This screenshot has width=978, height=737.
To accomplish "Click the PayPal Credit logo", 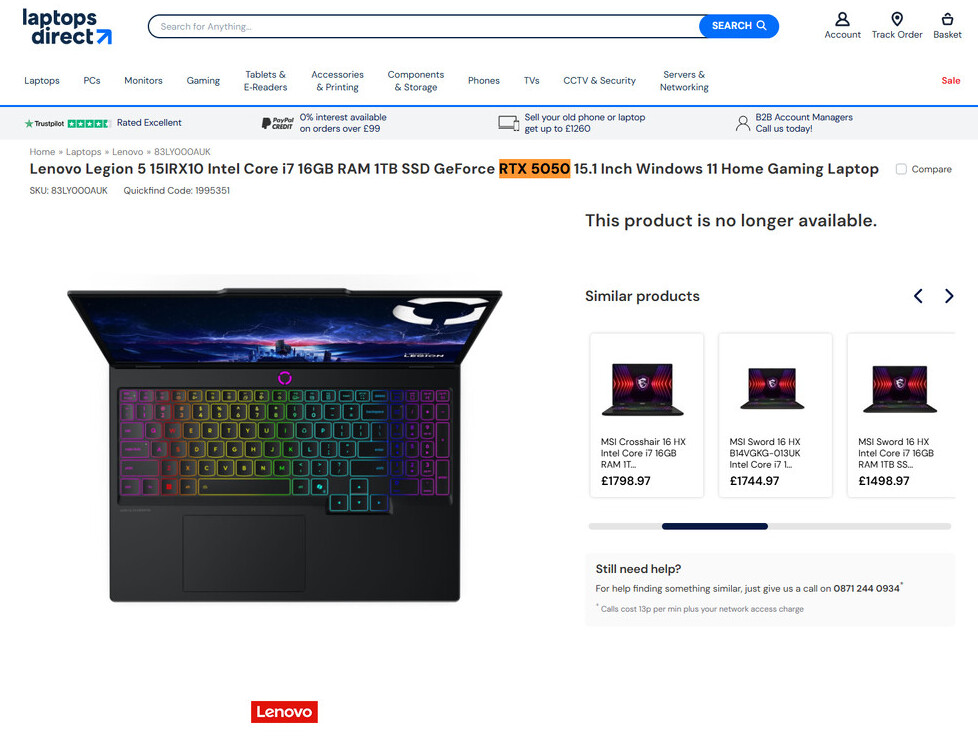I will click(x=278, y=123).
